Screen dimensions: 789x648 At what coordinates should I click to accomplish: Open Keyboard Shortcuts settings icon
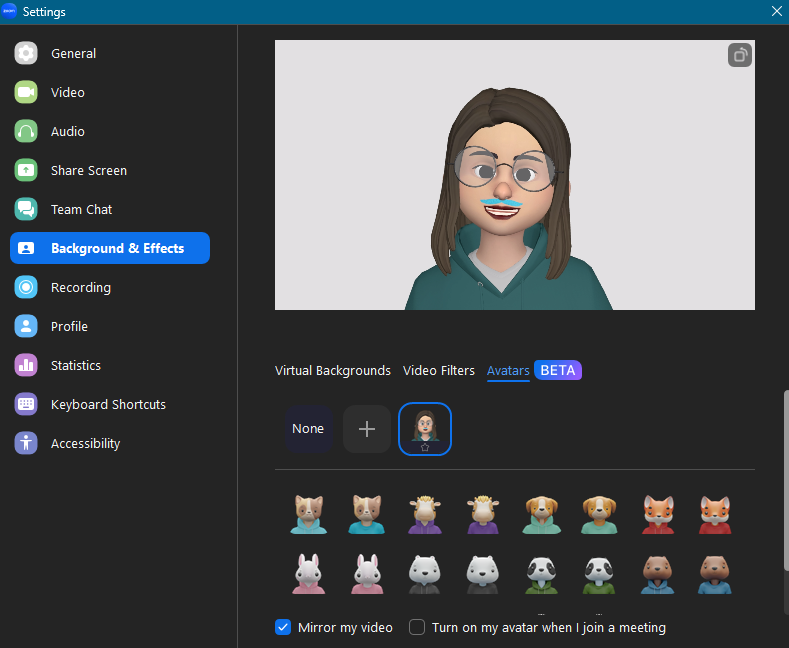pyautogui.click(x=26, y=405)
